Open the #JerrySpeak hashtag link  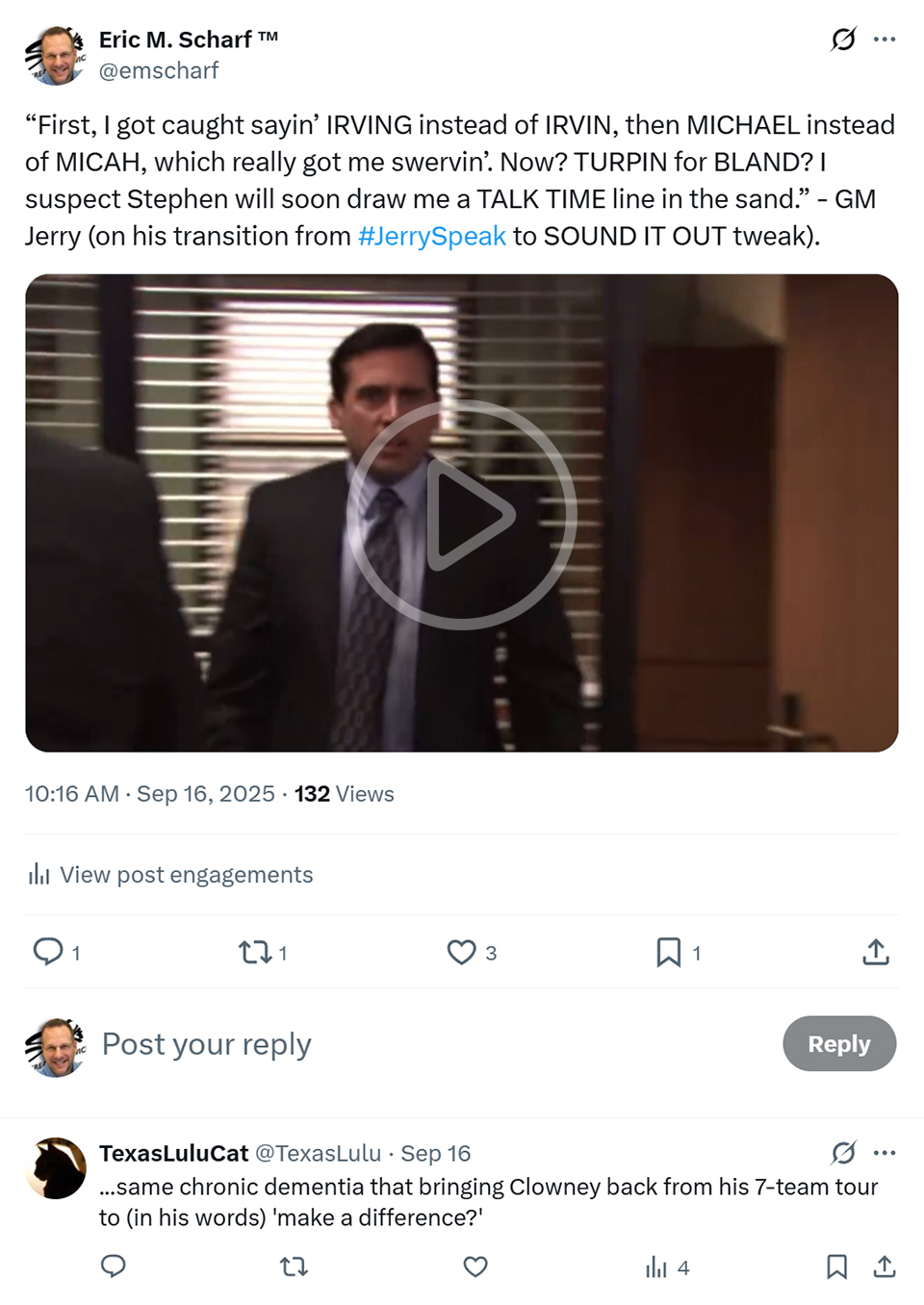(431, 236)
